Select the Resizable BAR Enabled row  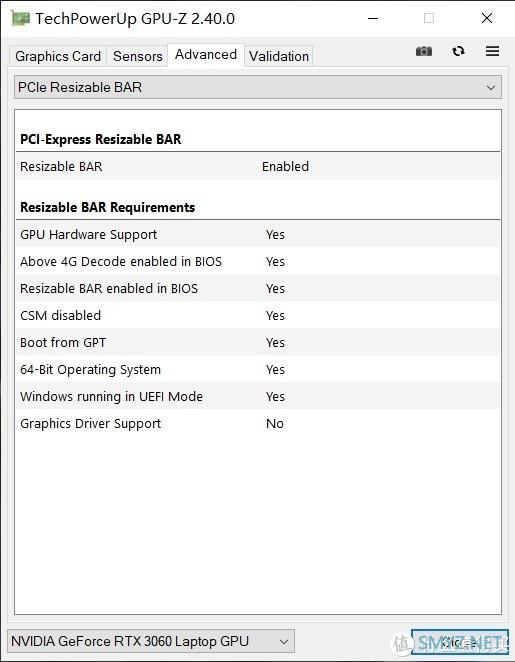[258, 166]
